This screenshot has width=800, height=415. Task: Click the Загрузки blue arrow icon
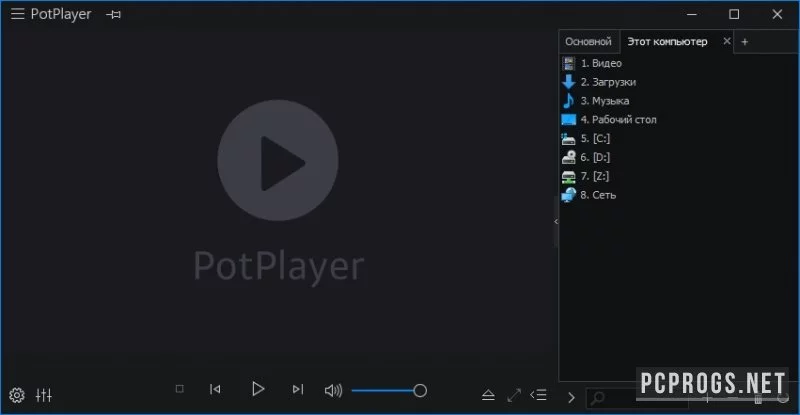click(568, 82)
